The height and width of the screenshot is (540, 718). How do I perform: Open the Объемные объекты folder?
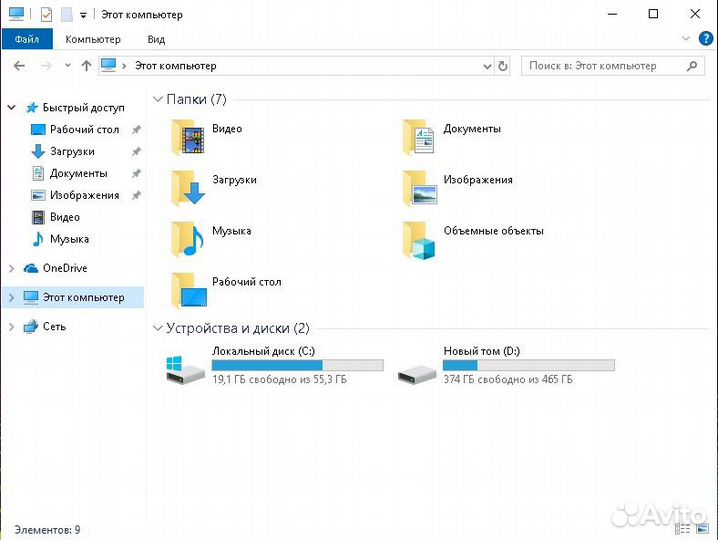tap(419, 239)
